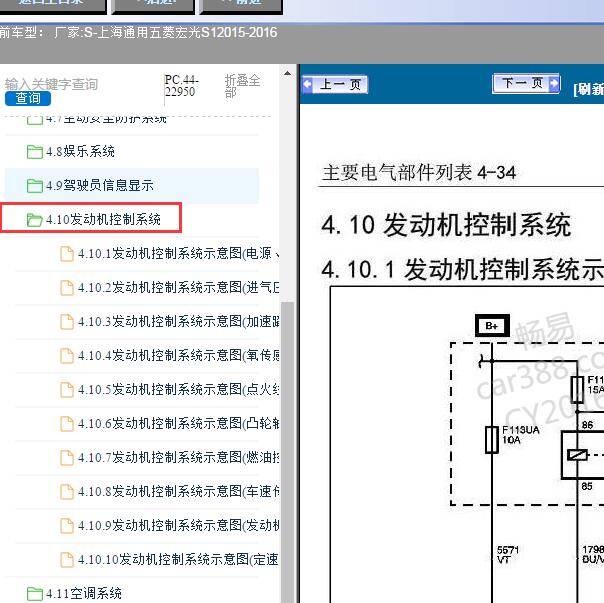Open 4.10.7发动机控制系统示意图(燃油 page

[x=179, y=457]
